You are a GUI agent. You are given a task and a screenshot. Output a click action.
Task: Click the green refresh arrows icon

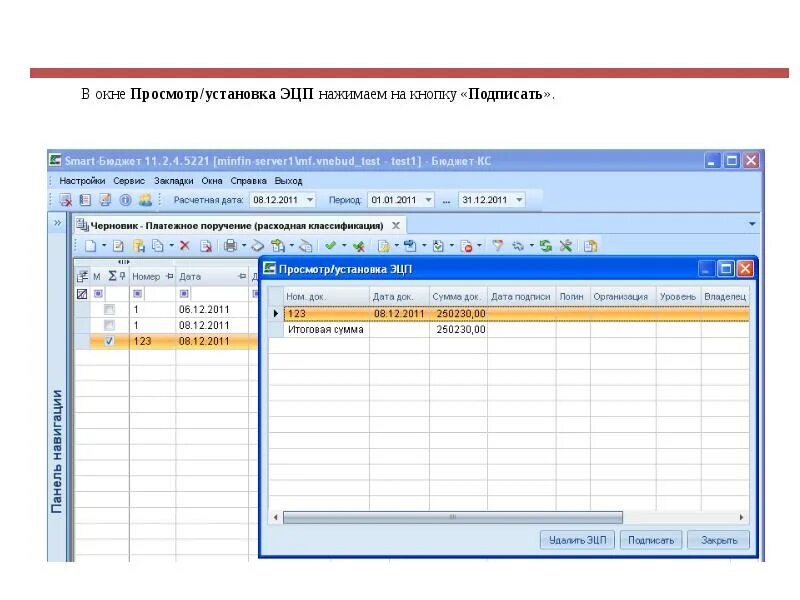pos(546,246)
